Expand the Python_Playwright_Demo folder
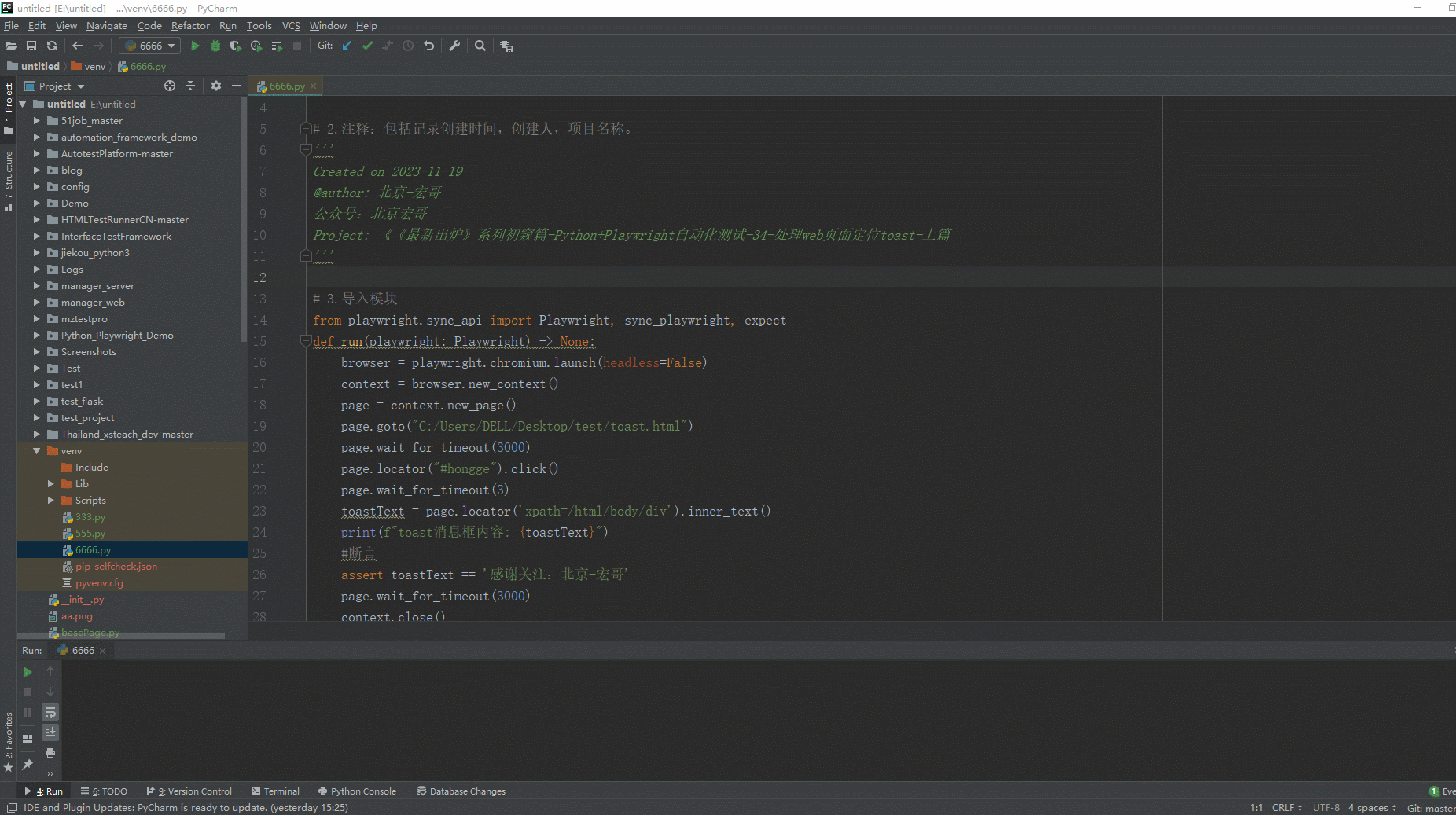The height and width of the screenshot is (815, 1456). point(36,336)
